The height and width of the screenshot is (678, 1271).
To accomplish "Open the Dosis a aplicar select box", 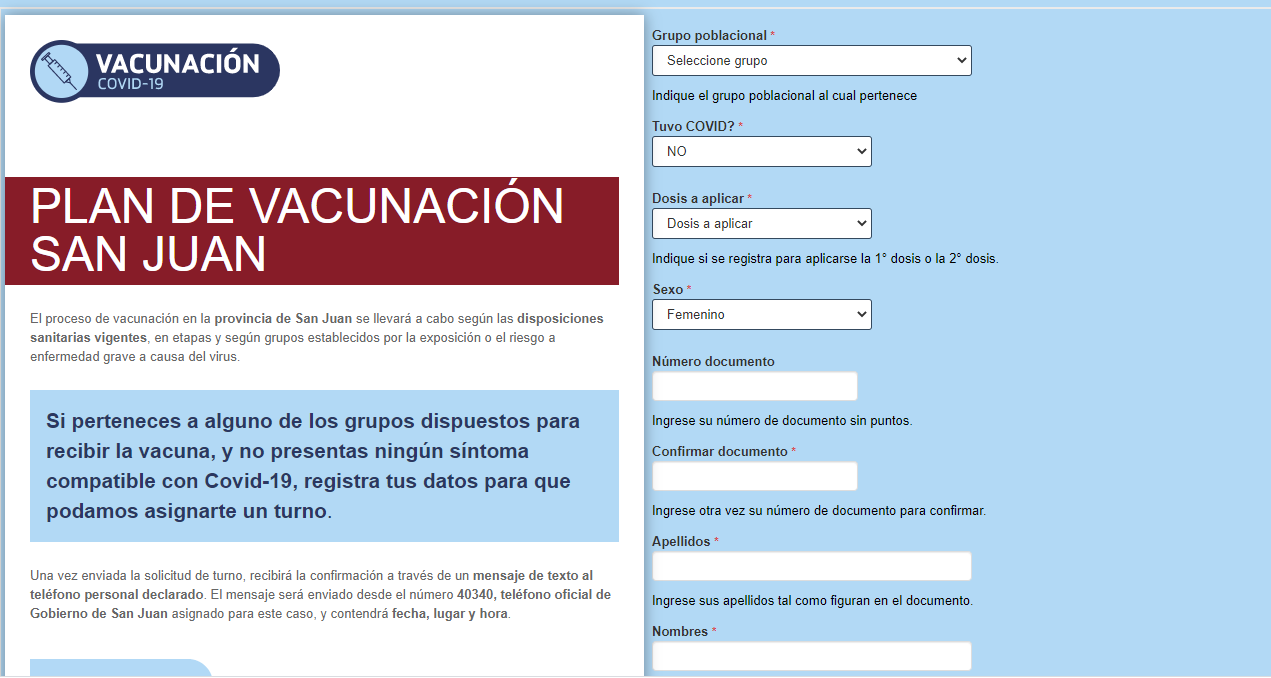I will click(x=761, y=224).
